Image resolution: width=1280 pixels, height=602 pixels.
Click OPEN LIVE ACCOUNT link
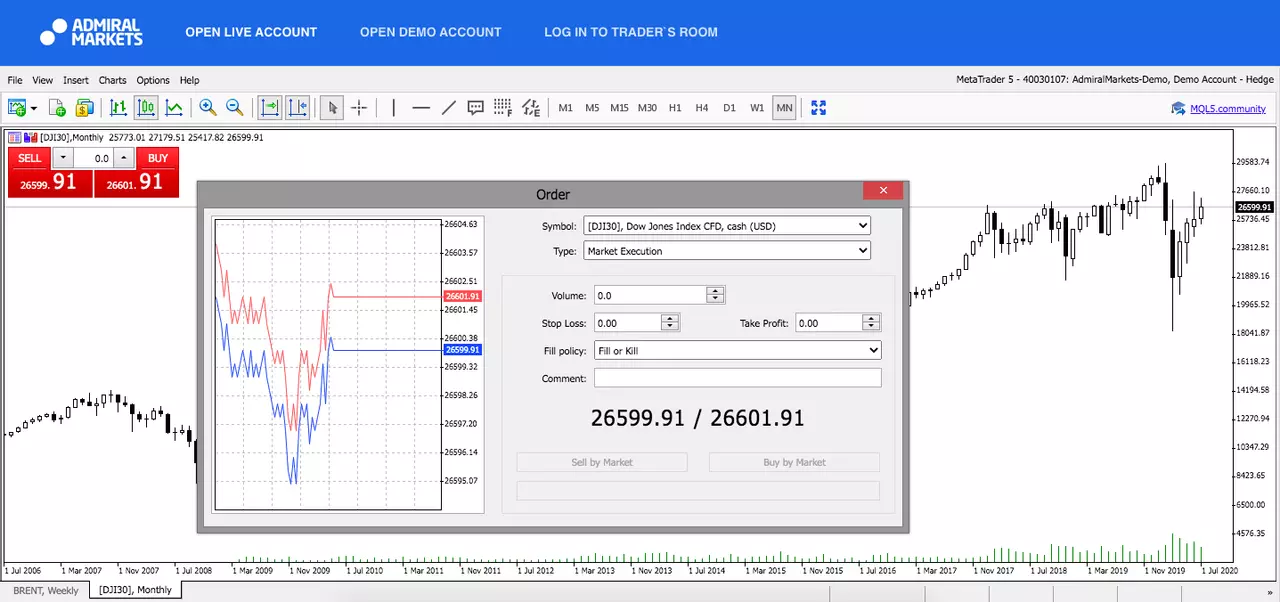click(251, 32)
